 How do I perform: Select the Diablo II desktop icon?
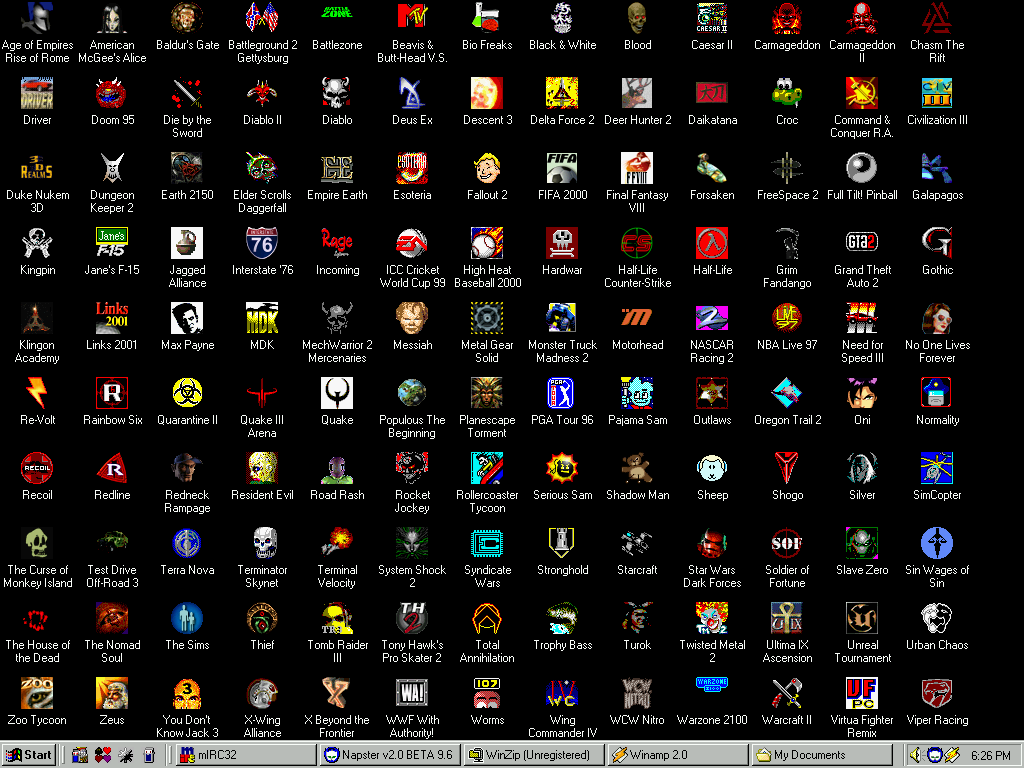click(x=262, y=93)
